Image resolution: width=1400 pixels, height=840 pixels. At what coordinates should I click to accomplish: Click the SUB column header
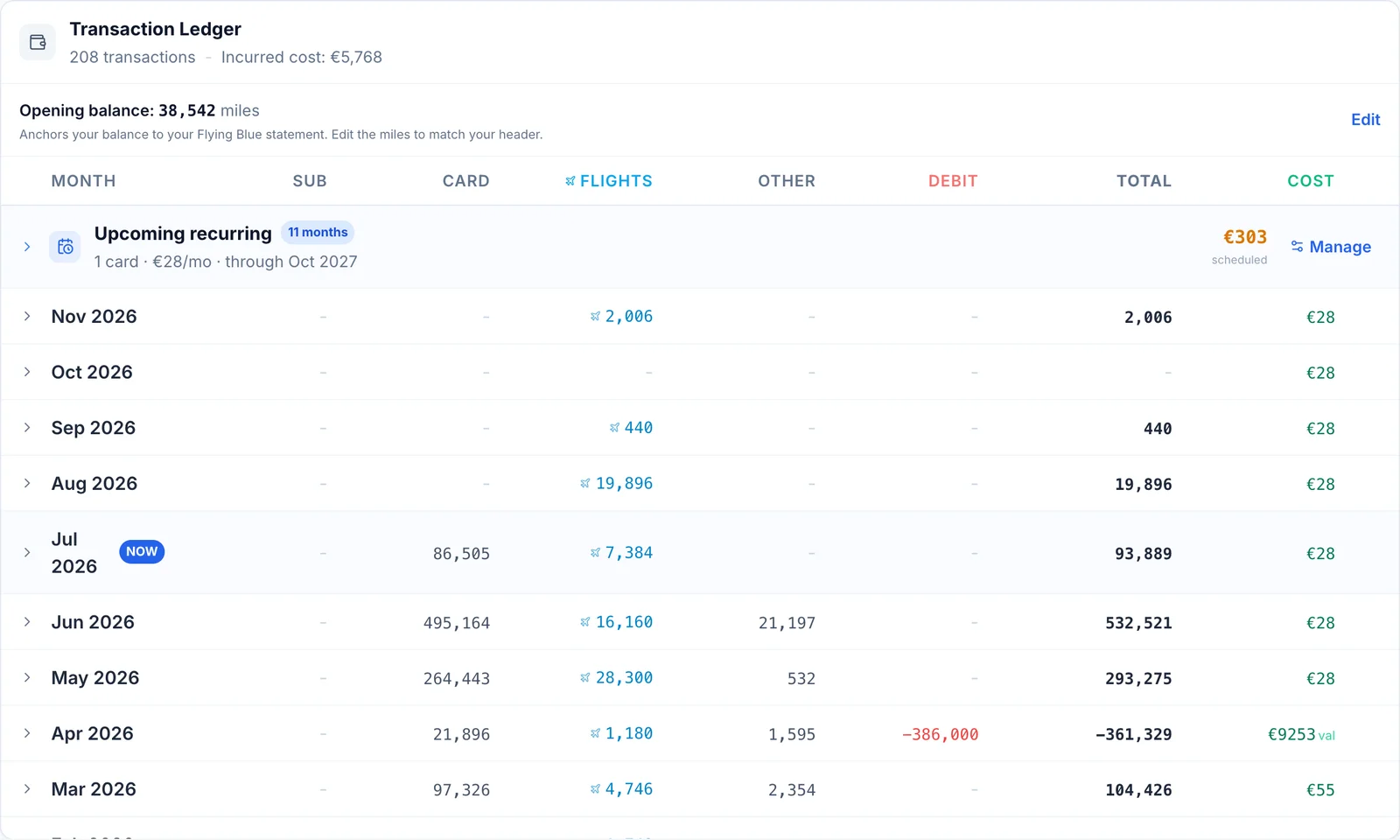310,181
